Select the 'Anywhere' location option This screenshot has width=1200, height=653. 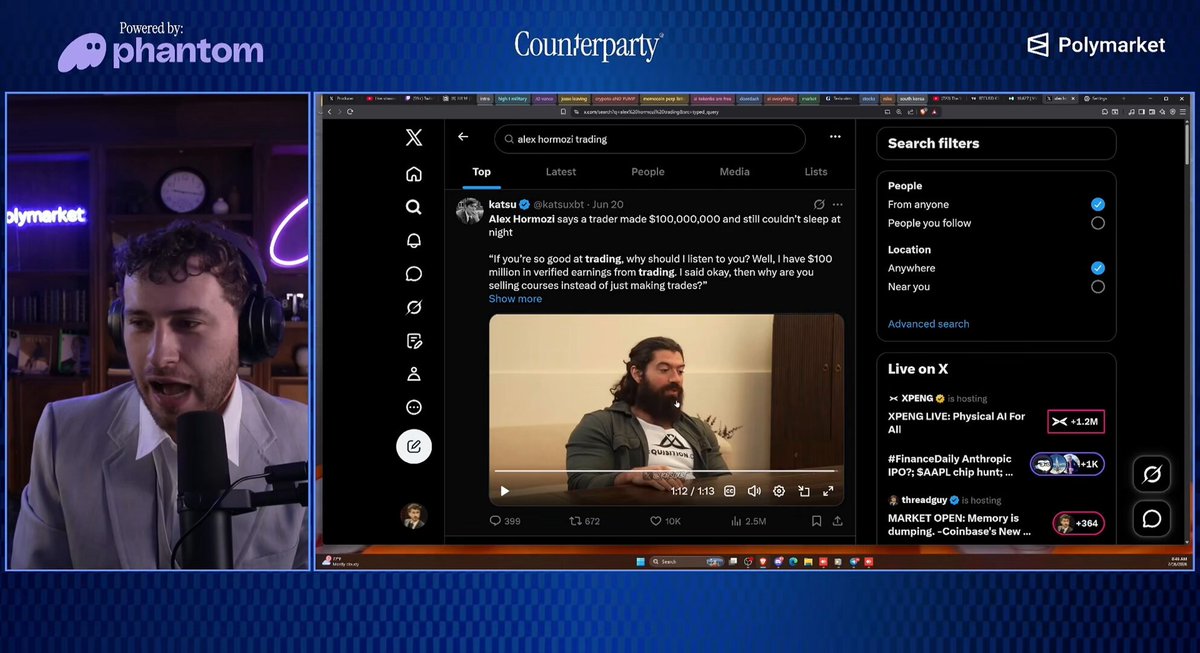tap(1097, 268)
